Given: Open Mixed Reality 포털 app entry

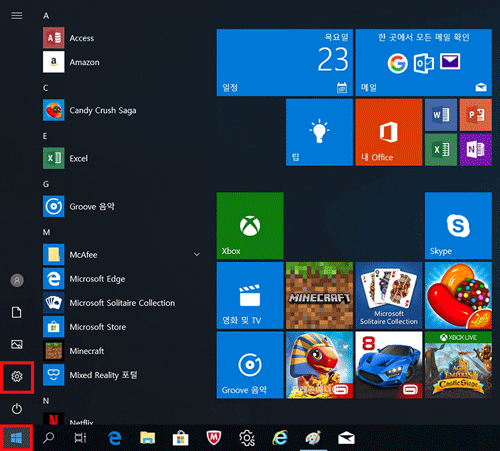Looking at the screenshot, I should 122,375.
